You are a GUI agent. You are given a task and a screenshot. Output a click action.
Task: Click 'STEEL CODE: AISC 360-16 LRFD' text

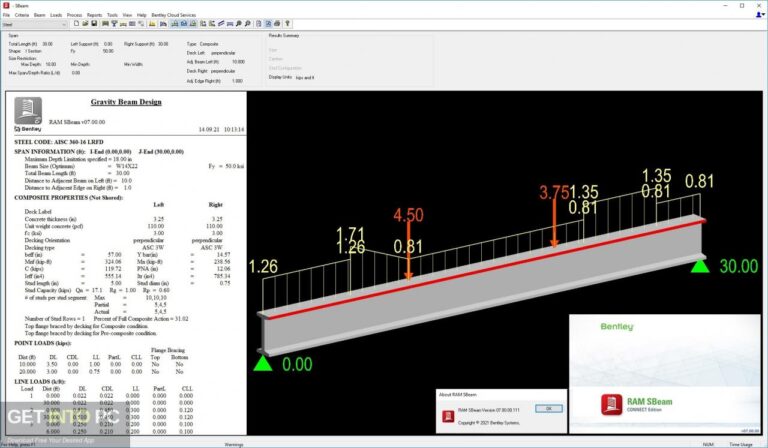tap(59, 142)
